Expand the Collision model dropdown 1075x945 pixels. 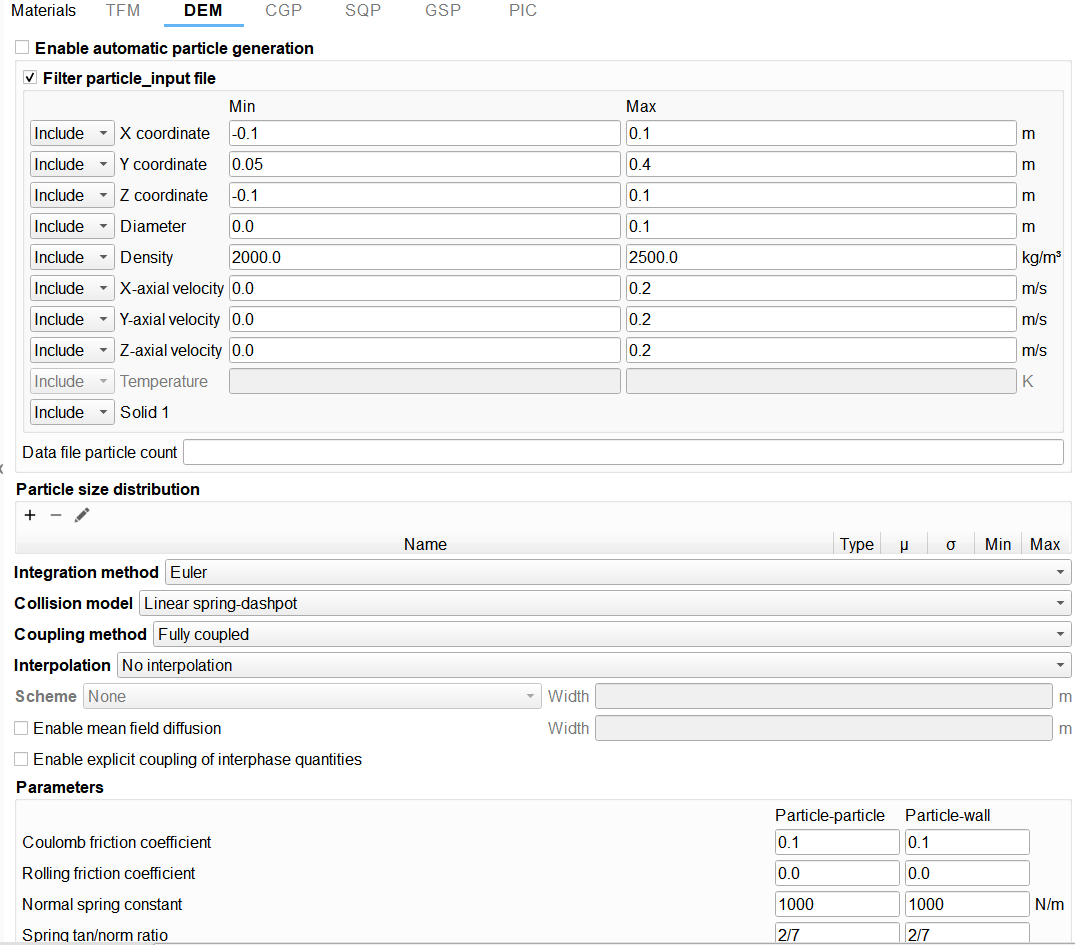point(604,603)
